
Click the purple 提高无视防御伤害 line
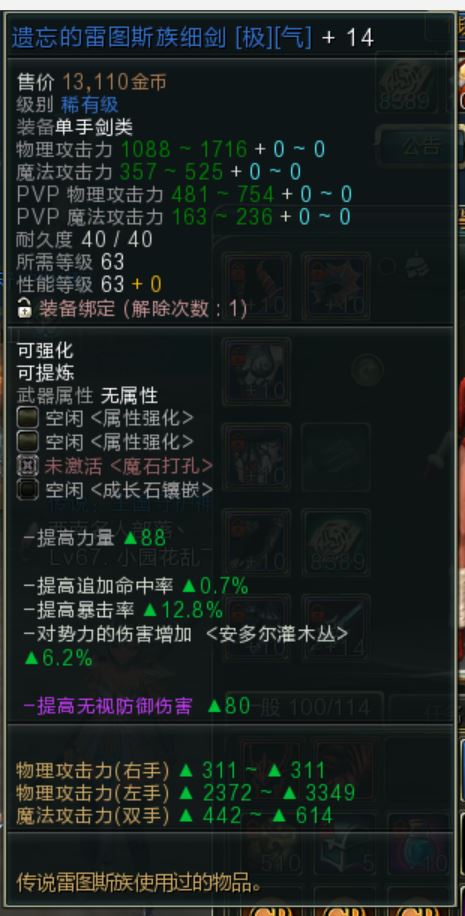coord(108,706)
